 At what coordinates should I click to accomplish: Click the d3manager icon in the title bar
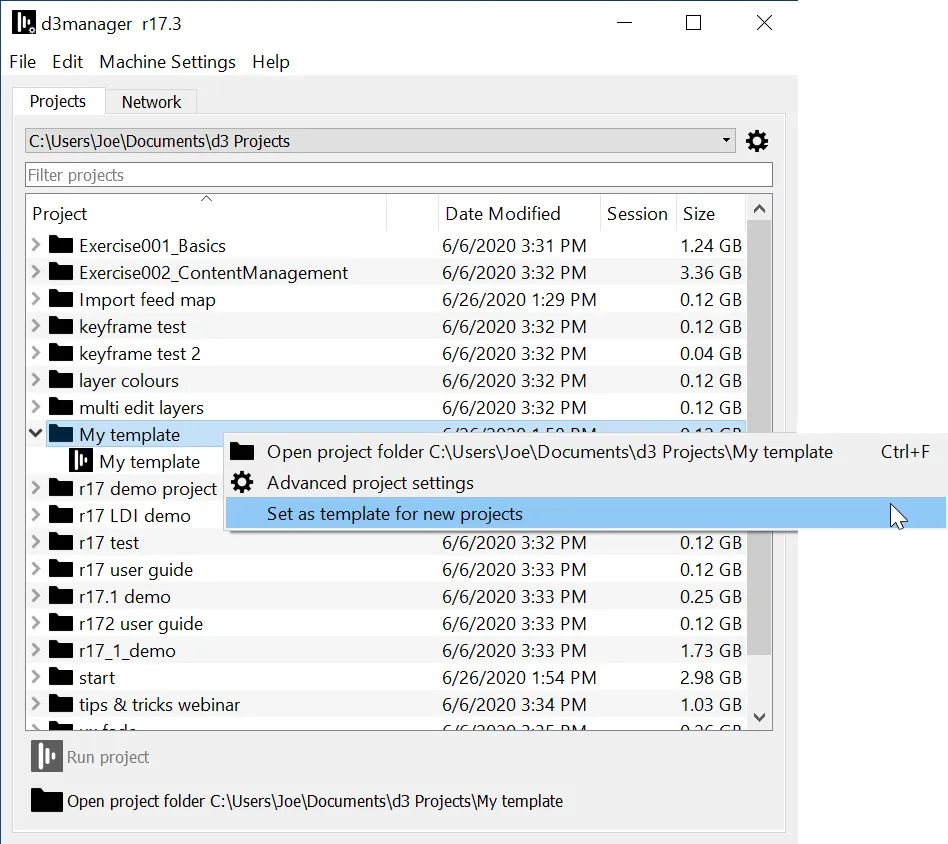(x=24, y=22)
